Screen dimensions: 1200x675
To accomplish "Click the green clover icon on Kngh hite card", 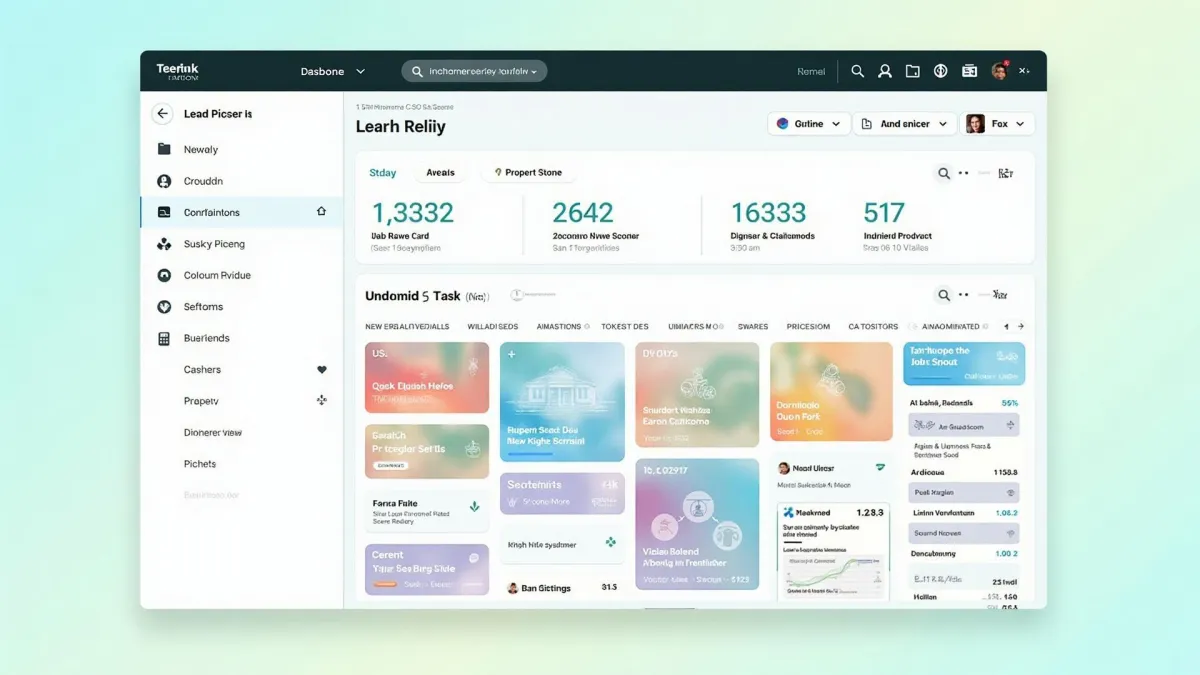I will tap(610, 543).
